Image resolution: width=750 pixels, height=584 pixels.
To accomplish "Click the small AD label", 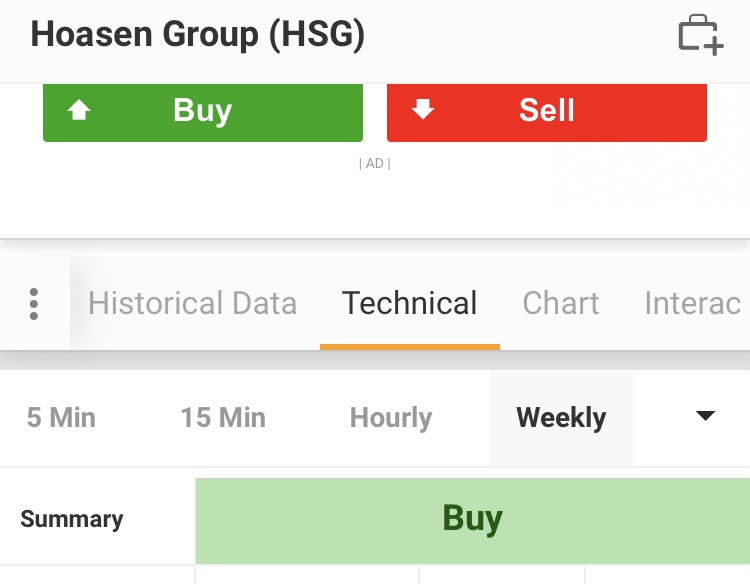I will pyautogui.click(x=374, y=163).
